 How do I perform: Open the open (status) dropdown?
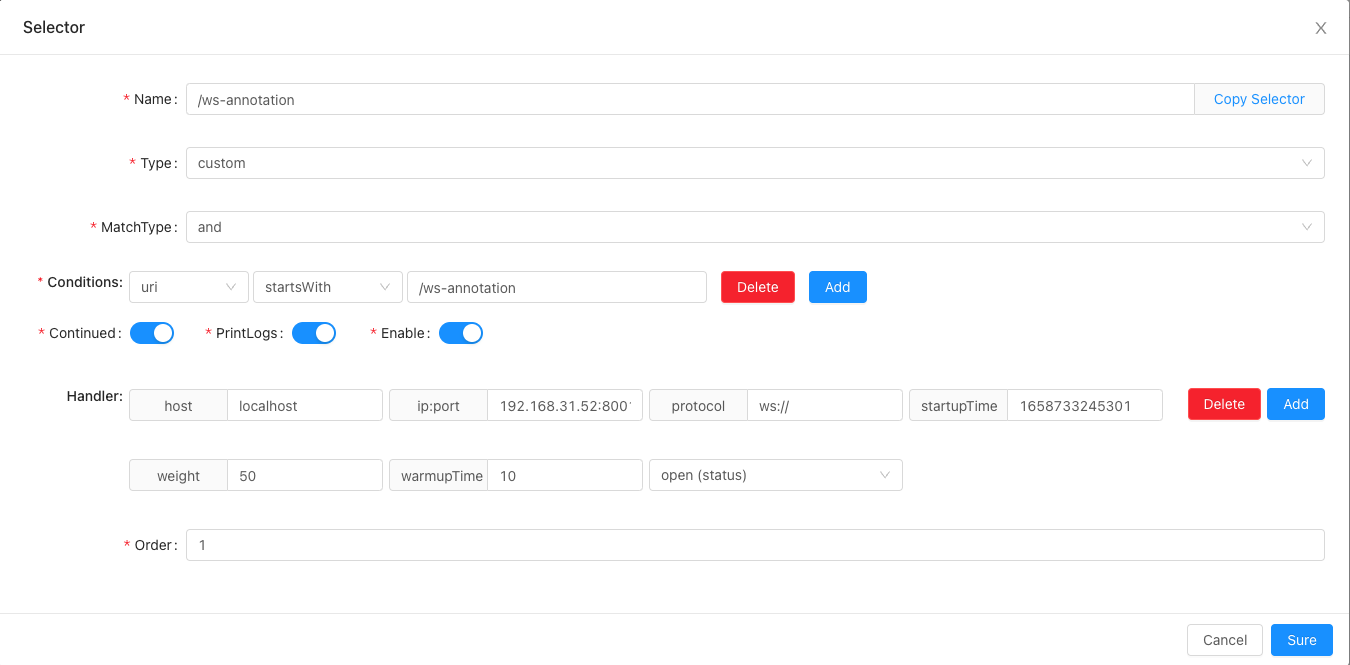point(775,475)
